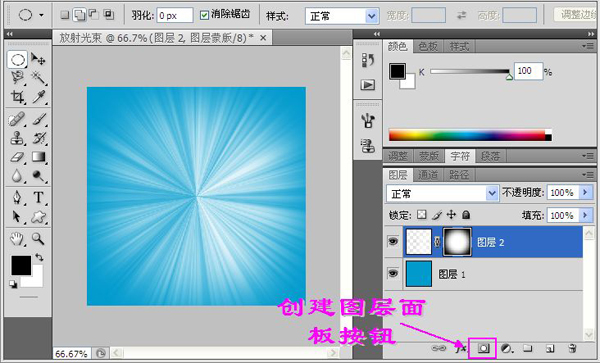Switch to the 通道 tab
Image resolution: width=600 pixels, height=363 pixels.
coord(427,175)
